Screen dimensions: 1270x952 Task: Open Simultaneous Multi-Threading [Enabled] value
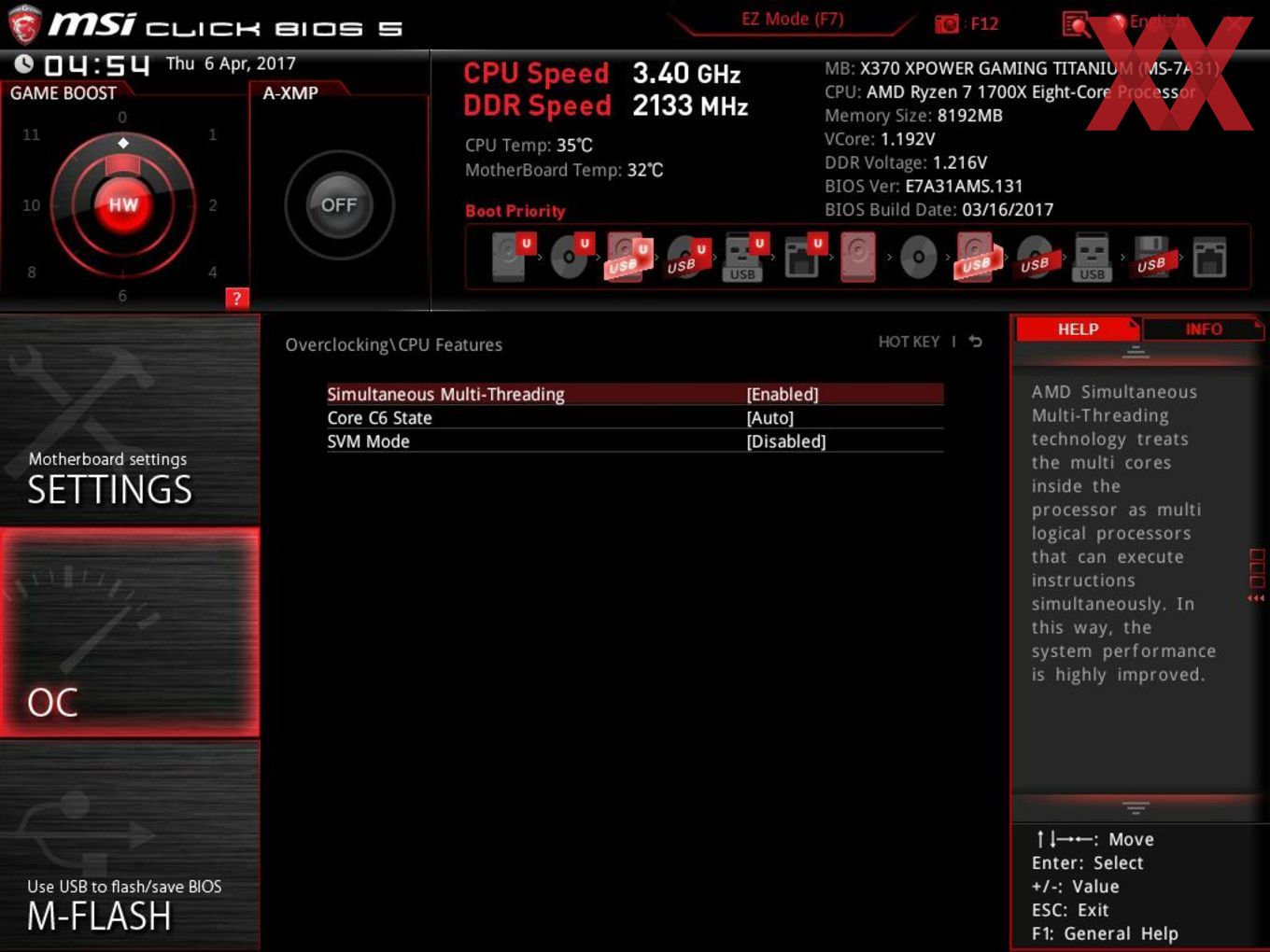tap(783, 394)
